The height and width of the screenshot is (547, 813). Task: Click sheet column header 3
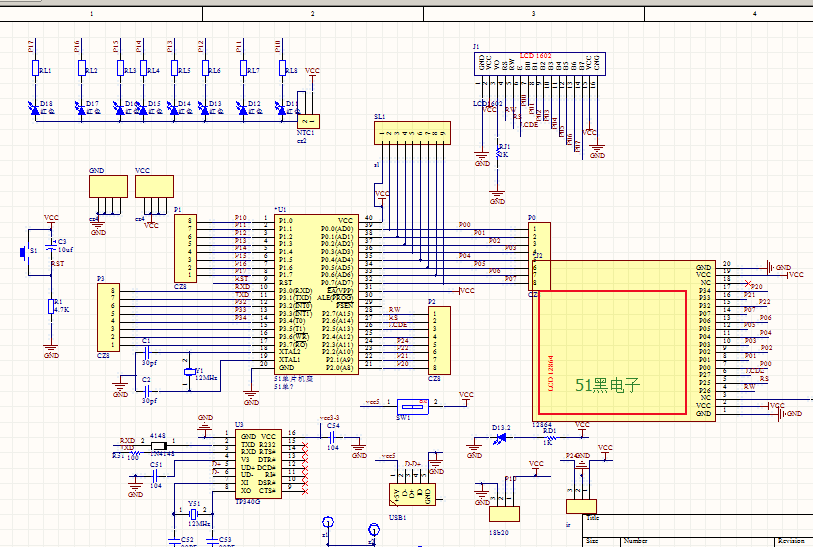click(534, 14)
